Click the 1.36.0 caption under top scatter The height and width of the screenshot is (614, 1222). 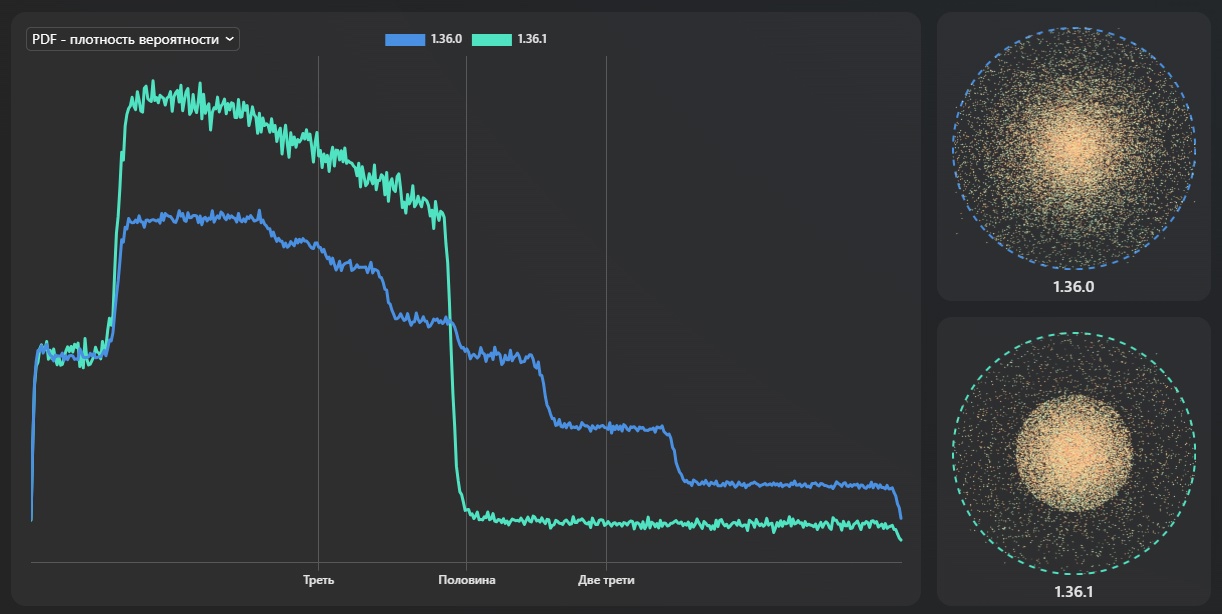click(1074, 286)
